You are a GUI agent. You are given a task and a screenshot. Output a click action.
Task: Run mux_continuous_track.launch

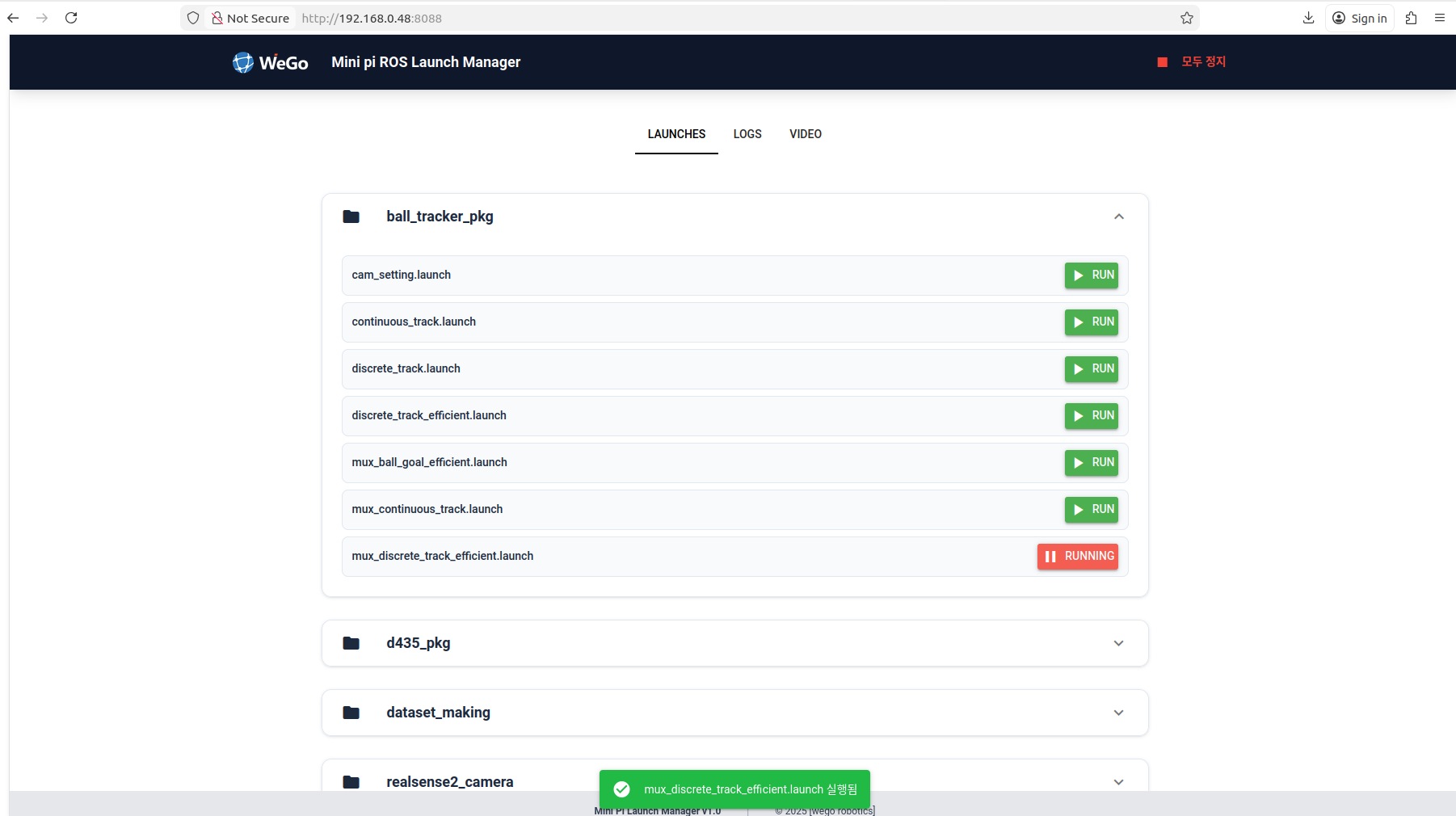tap(1091, 510)
